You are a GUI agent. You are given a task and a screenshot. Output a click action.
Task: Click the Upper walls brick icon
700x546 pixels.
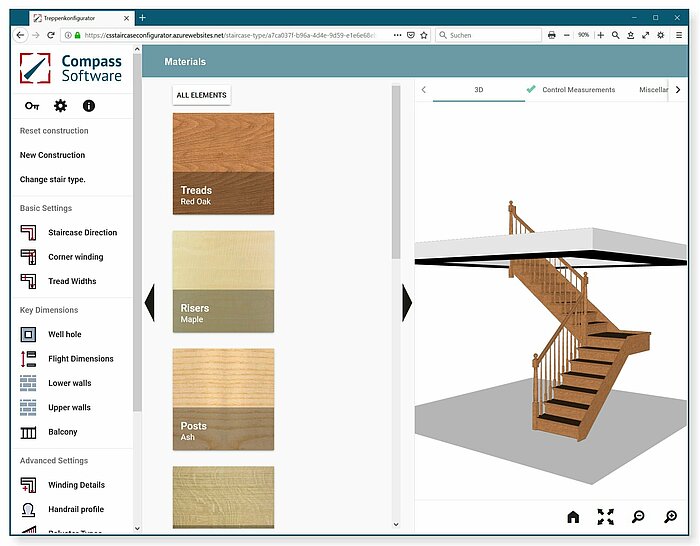click(28, 408)
